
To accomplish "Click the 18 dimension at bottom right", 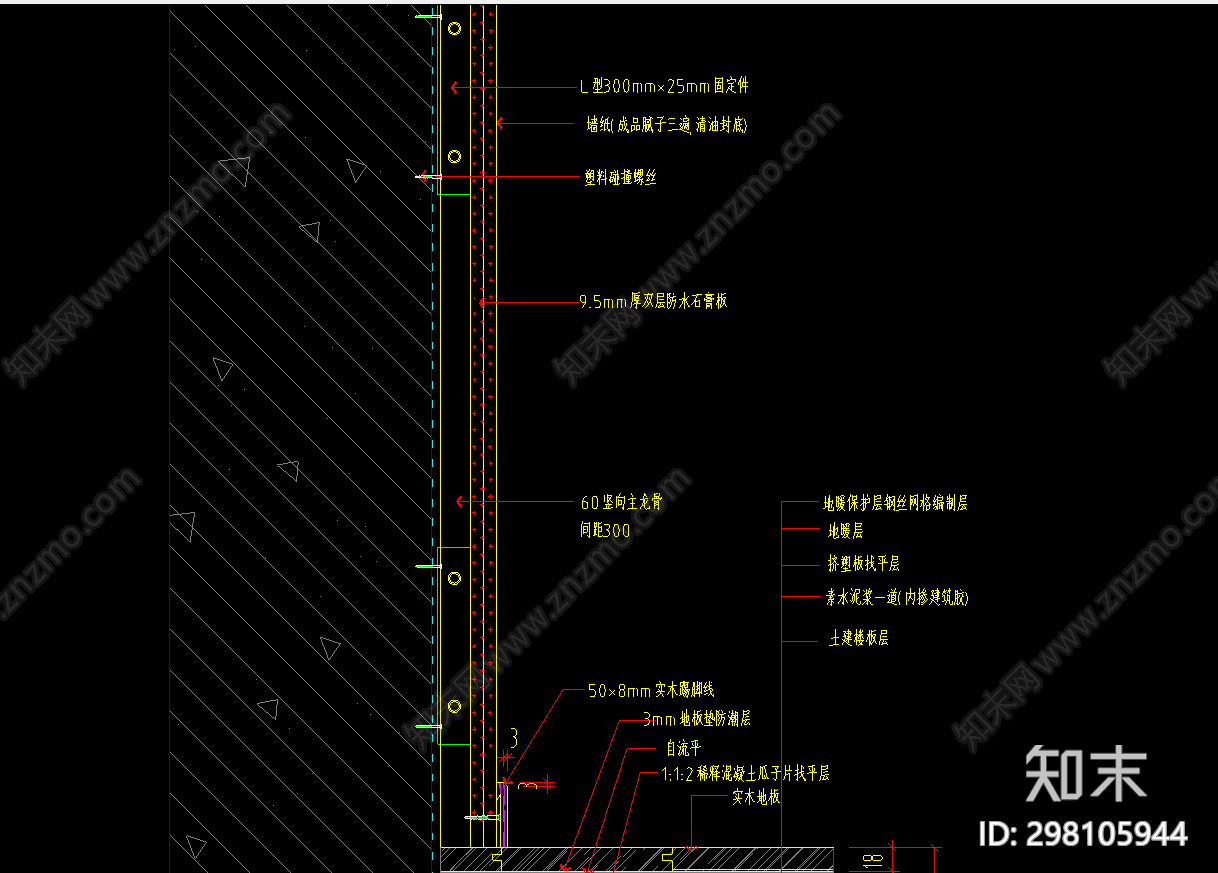I will 873,858.
